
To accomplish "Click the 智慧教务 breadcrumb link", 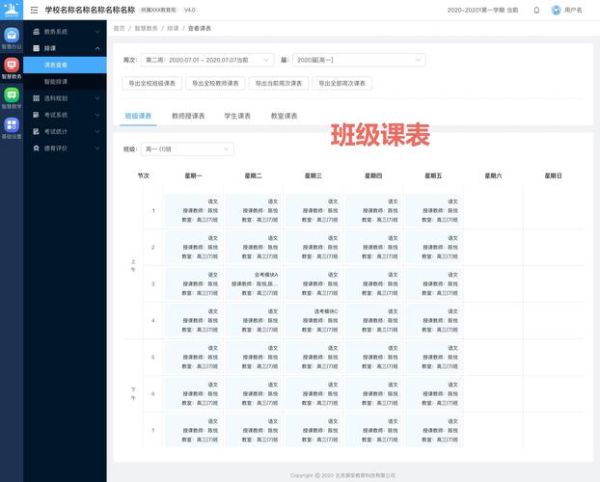I will (x=146, y=28).
